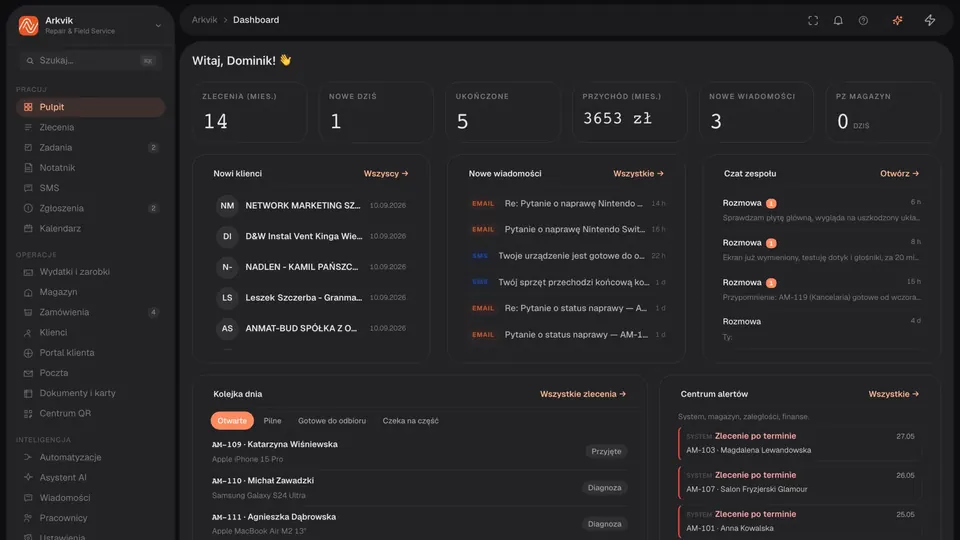Select the Pilne queue tab

[272, 421]
